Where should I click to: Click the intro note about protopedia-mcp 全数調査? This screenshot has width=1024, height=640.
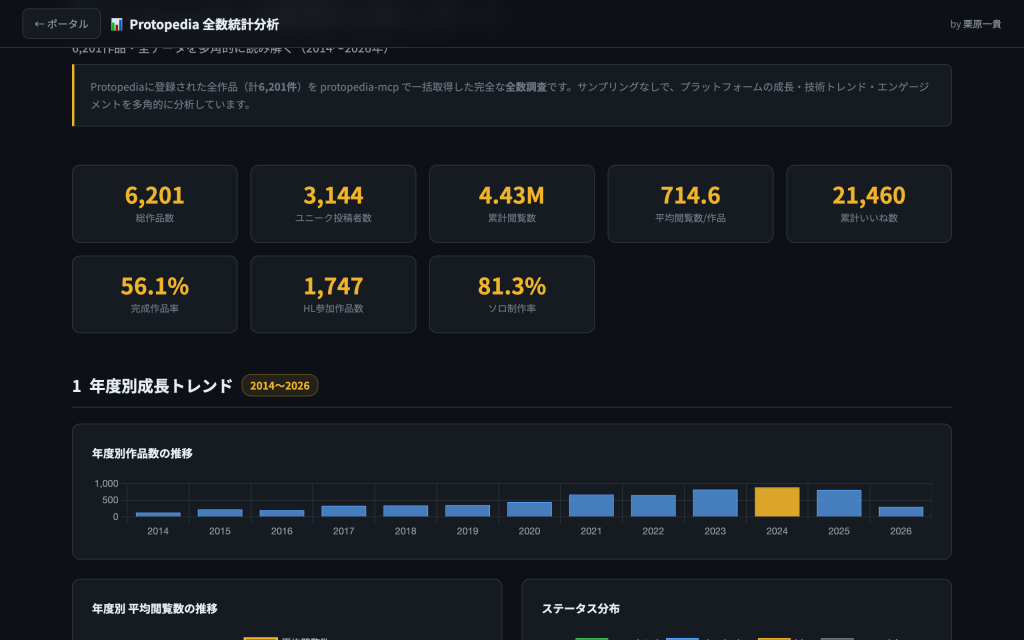click(x=511, y=95)
